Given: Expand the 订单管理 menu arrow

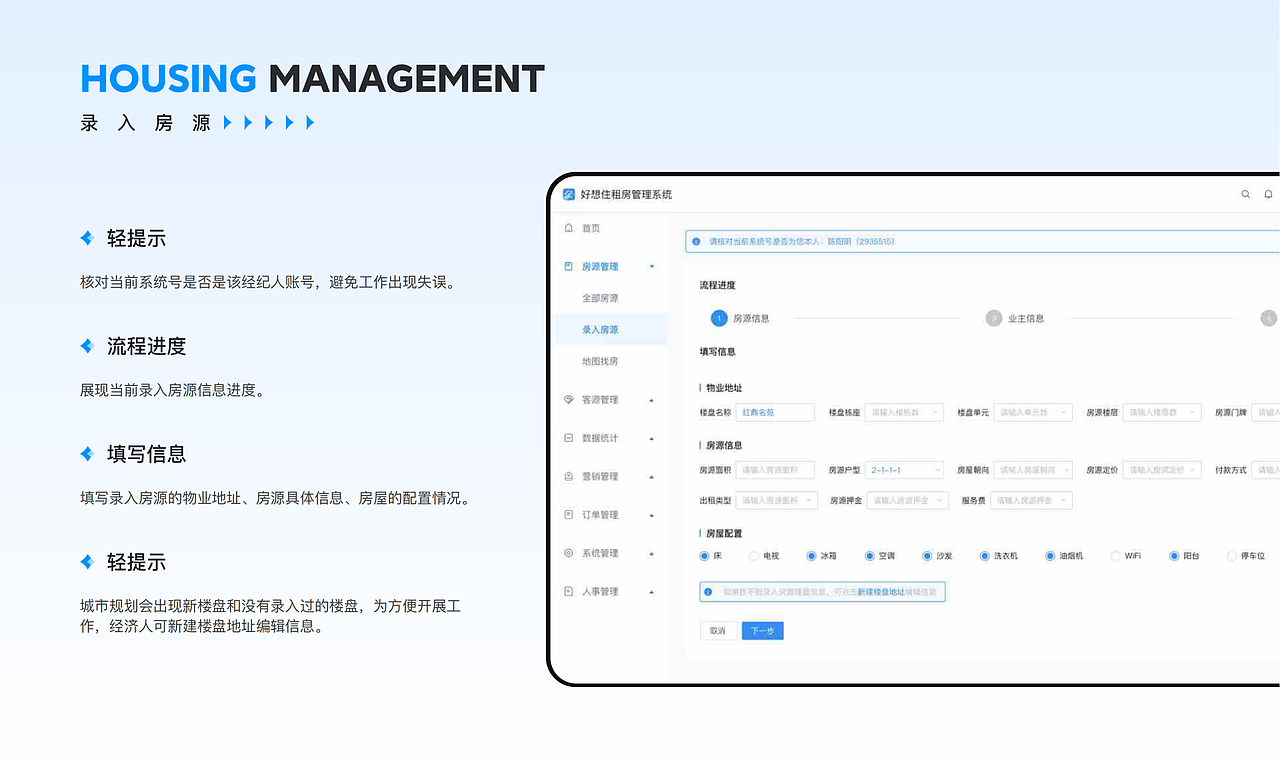Looking at the screenshot, I should tap(652, 515).
